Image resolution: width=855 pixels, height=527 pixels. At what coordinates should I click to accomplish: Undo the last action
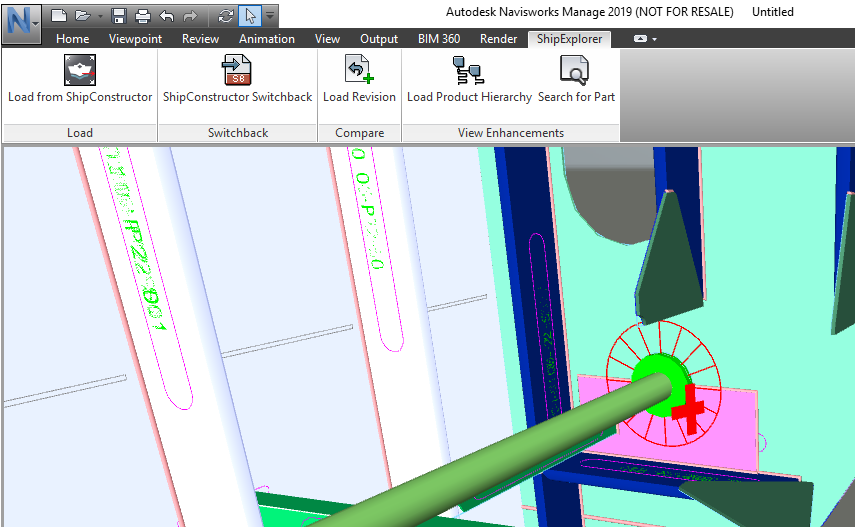(x=166, y=16)
